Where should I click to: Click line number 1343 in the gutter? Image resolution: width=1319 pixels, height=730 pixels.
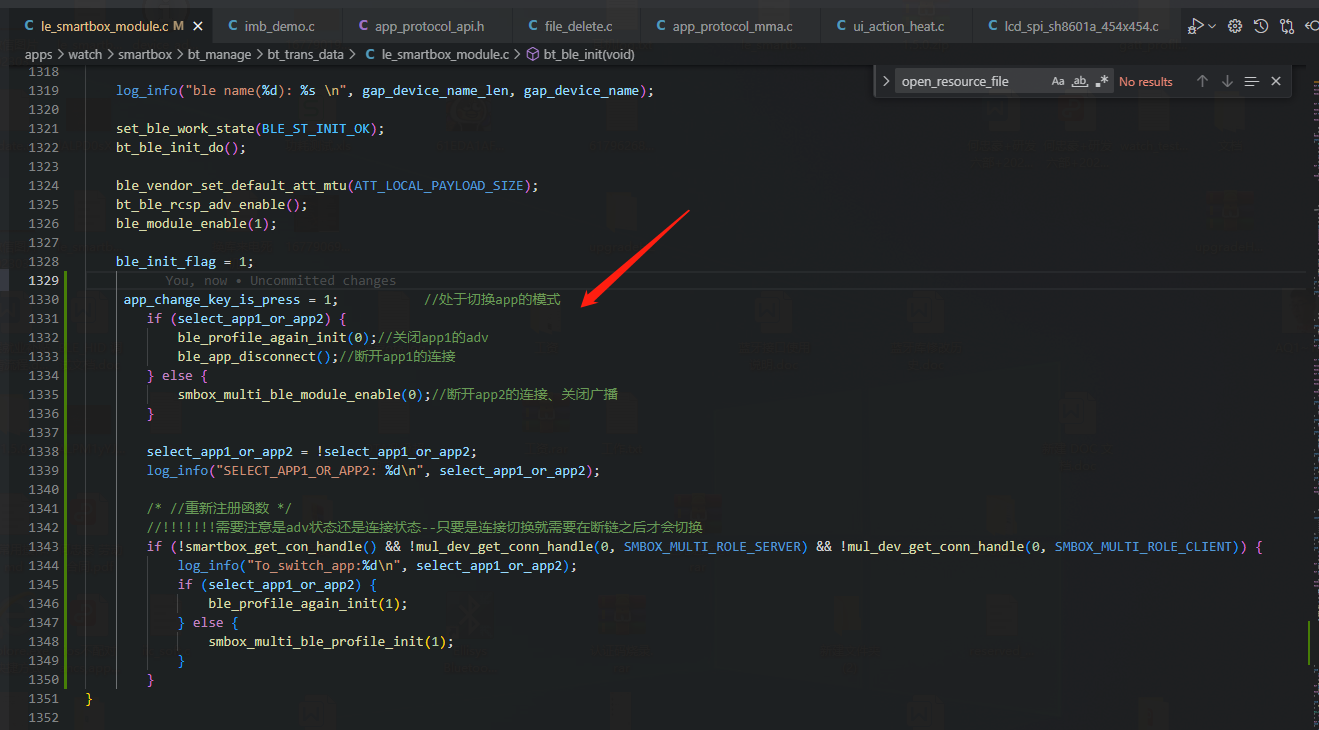(x=43, y=547)
